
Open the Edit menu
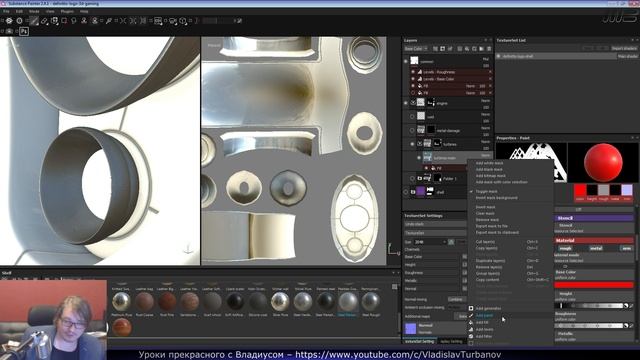click(19, 11)
